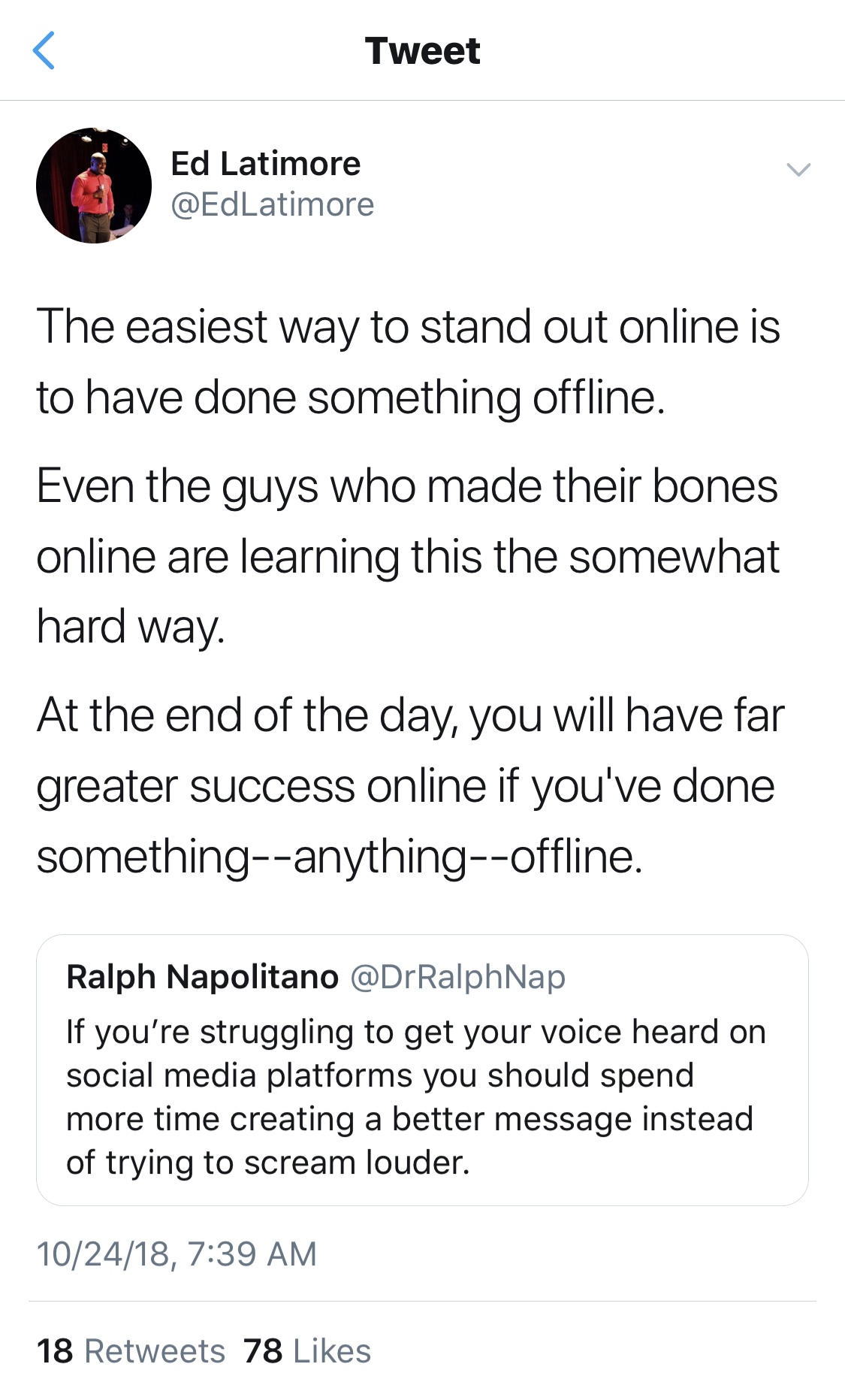The width and height of the screenshot is (845, 1400).
Task: Open Ed Latimore's profile picture
Action: [x=94, y=185]
